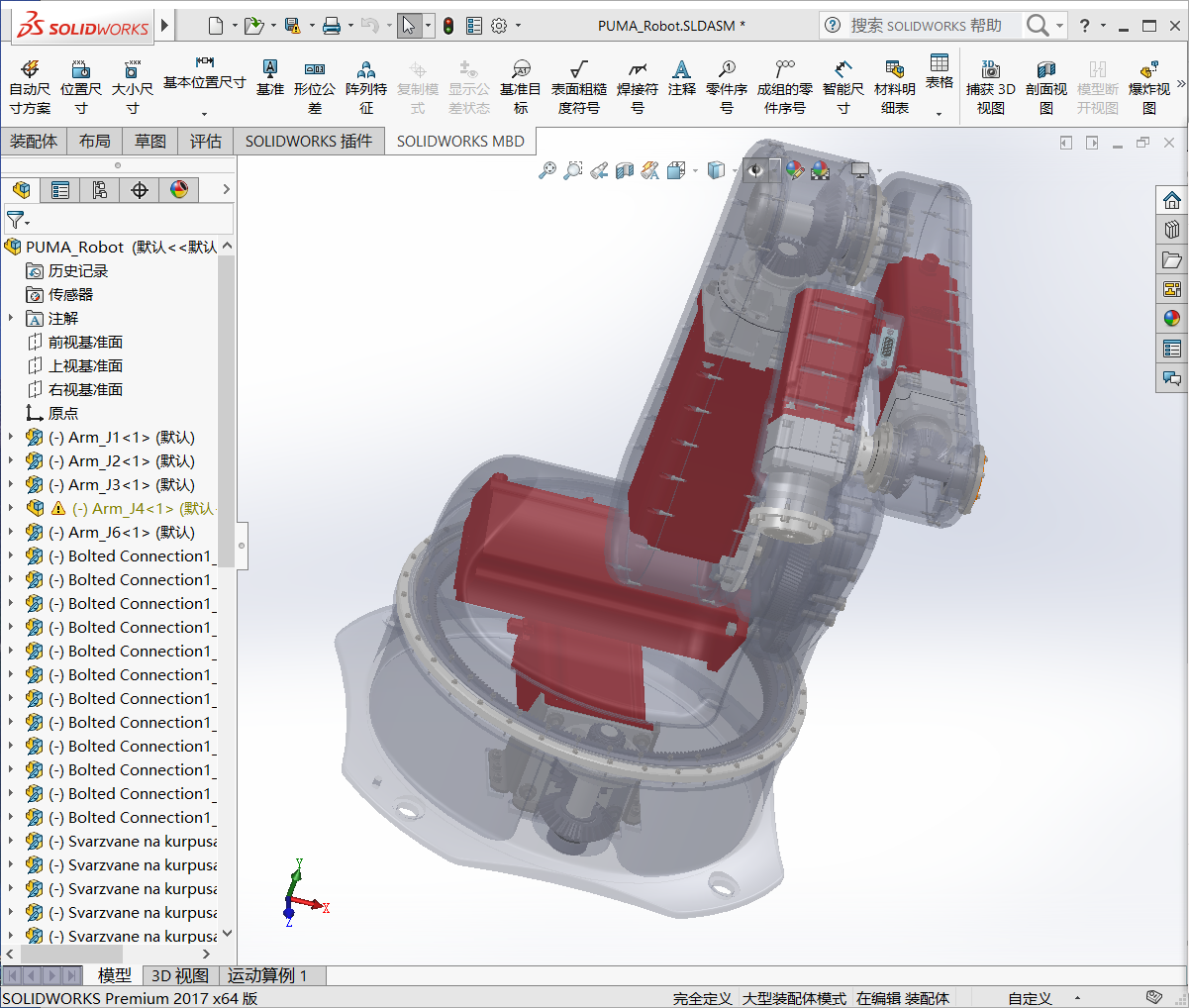Click 表面粗糙度符号 tool
This screenshot has width=1189, height=1008.
tap(579, 87)
